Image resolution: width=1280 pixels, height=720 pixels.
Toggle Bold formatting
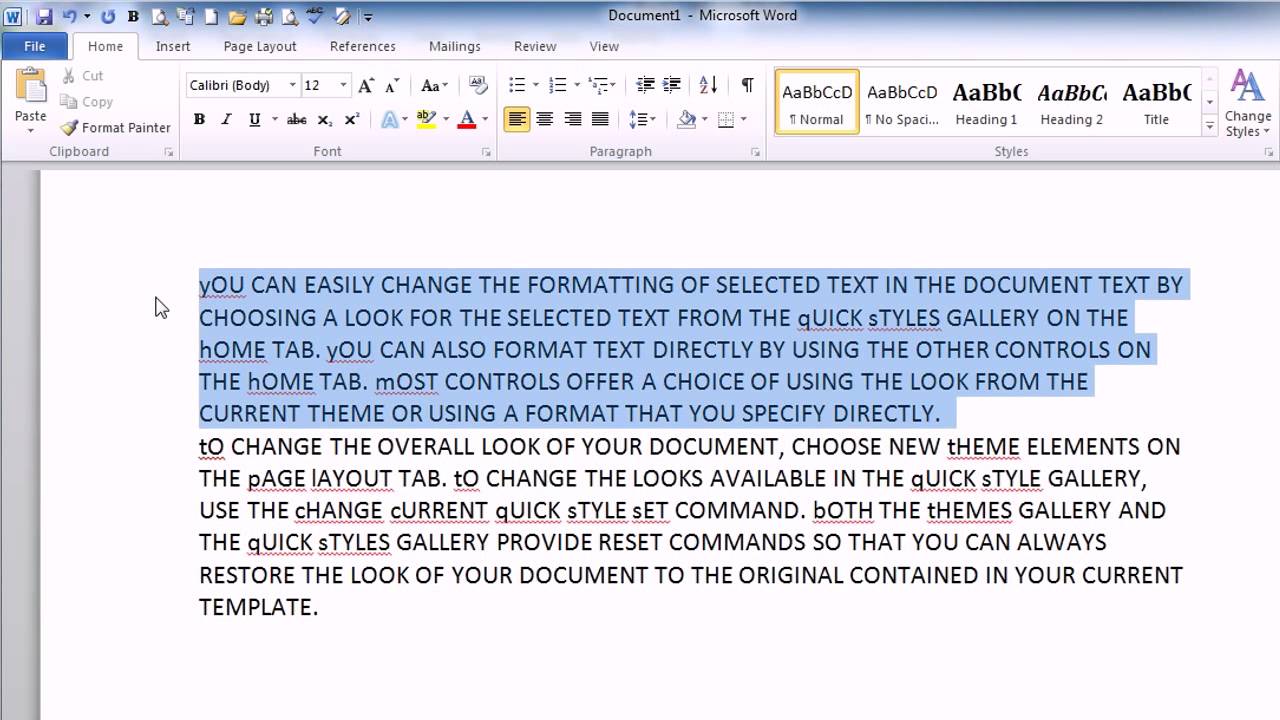(x=199, y=120)
